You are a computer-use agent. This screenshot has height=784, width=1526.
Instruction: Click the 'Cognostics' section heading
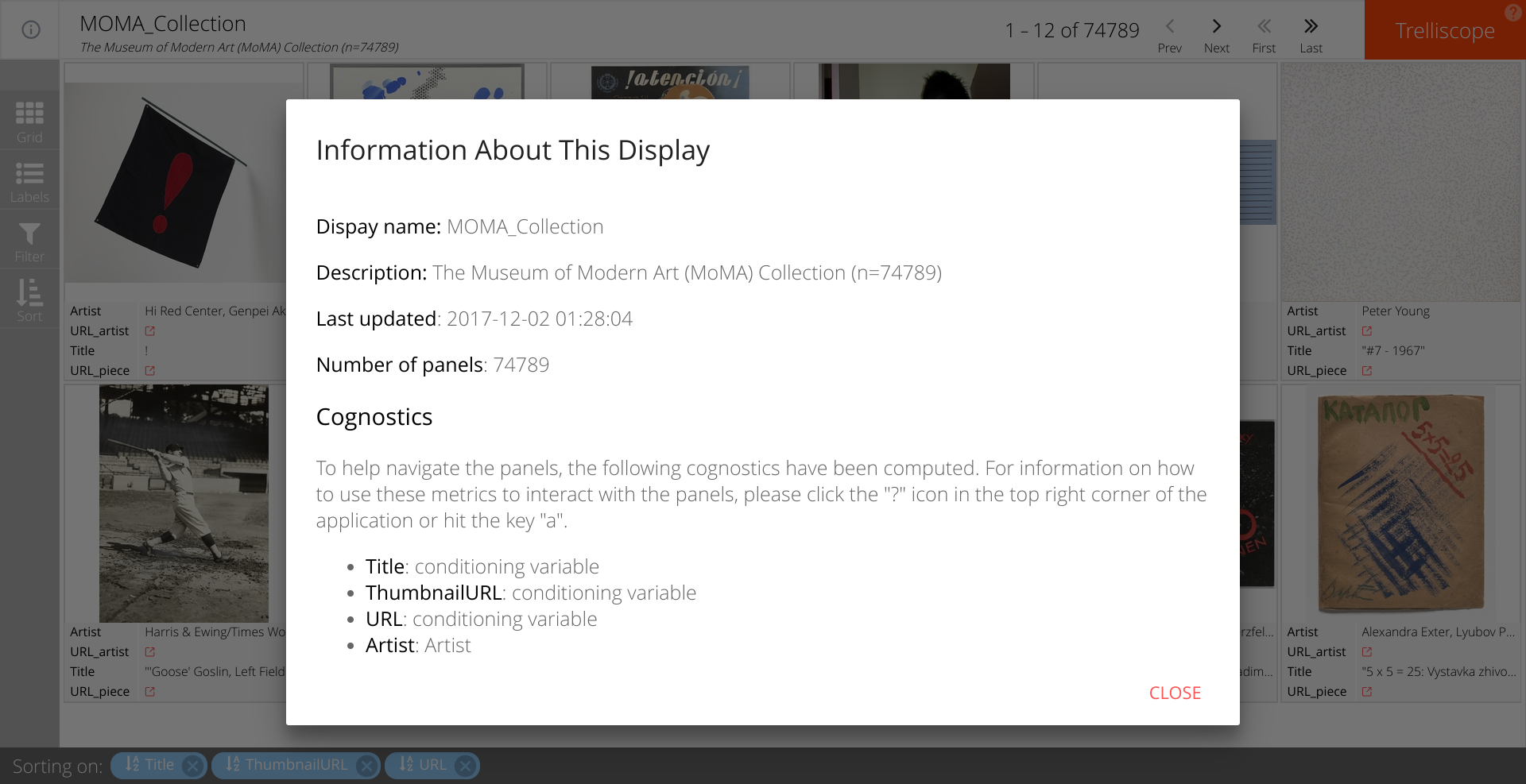coord(374,417)
